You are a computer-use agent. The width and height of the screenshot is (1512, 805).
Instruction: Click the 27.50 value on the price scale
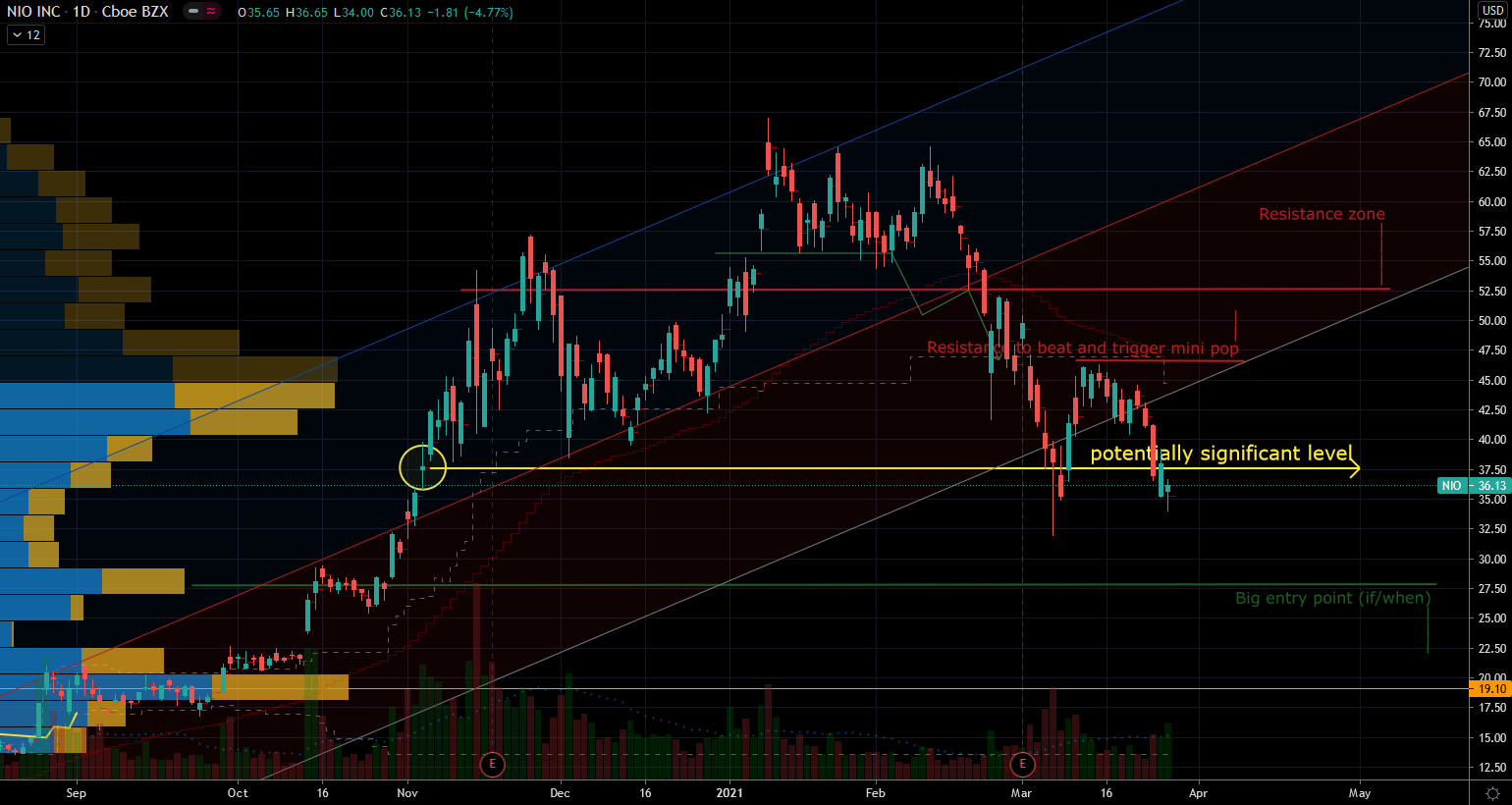(x=1492, y=589)
